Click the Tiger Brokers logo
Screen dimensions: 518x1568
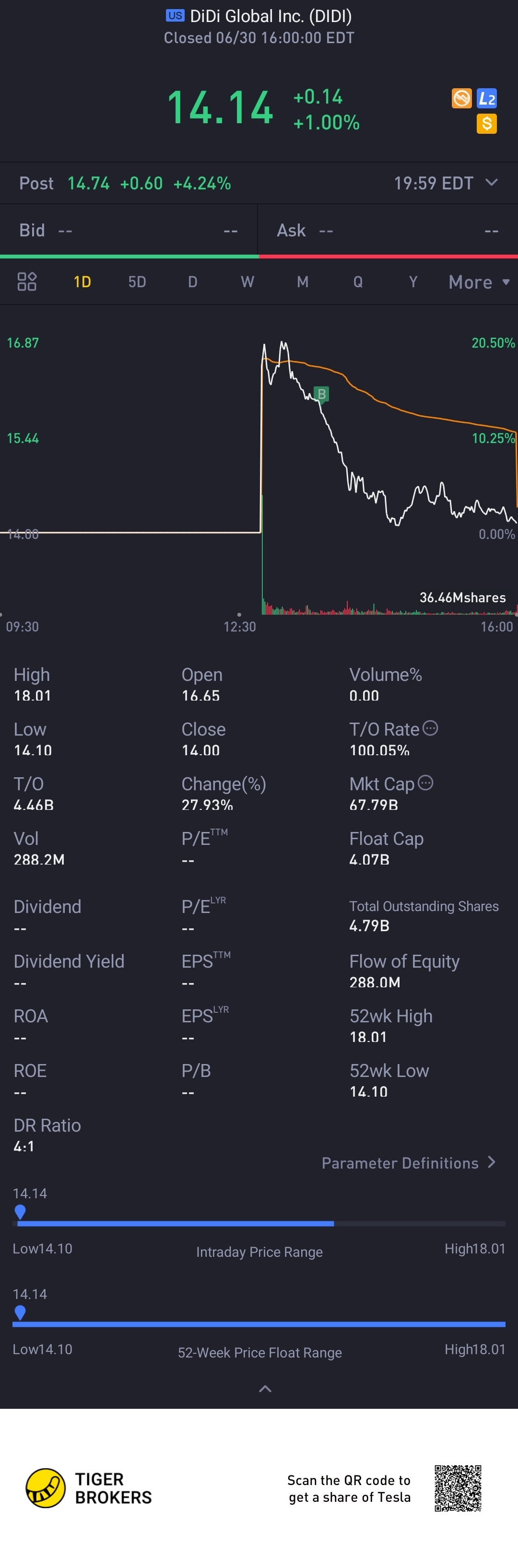[46, 1487]
